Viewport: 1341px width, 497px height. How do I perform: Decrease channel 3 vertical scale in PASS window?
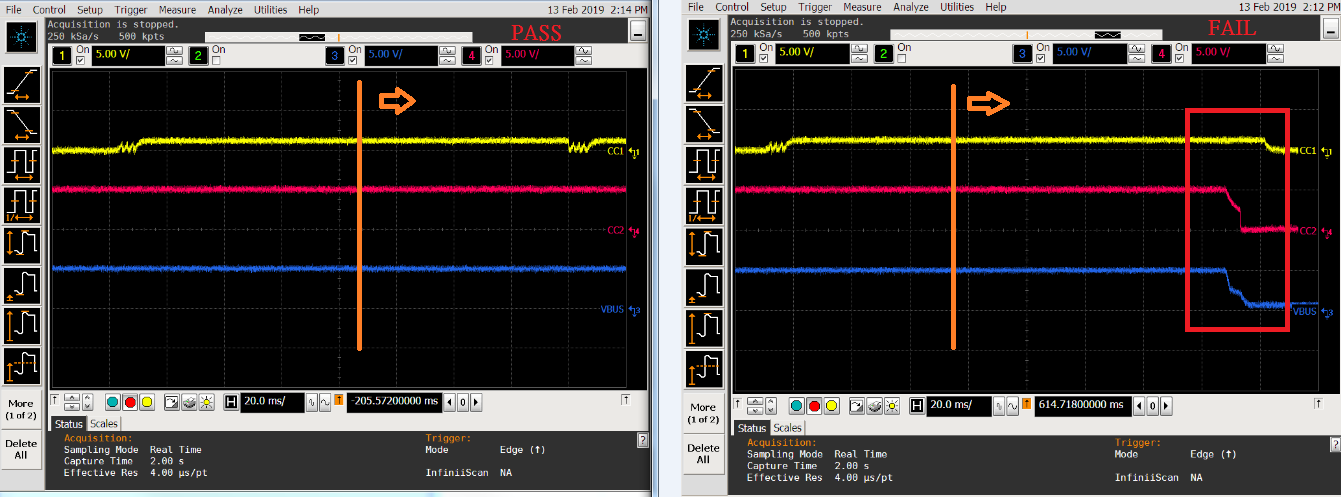point(447,60)
